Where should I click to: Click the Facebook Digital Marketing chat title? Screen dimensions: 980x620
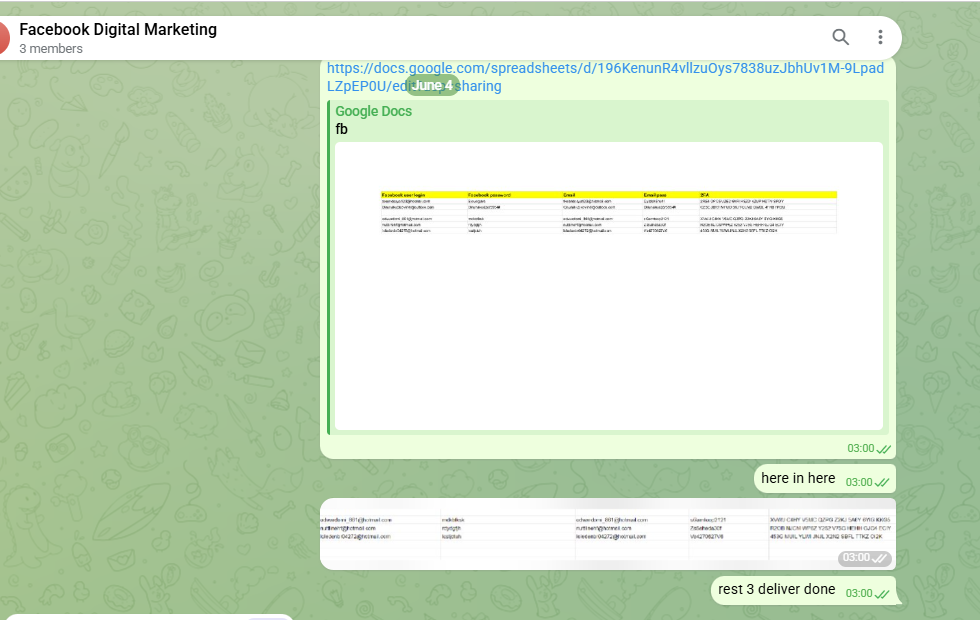118,29
